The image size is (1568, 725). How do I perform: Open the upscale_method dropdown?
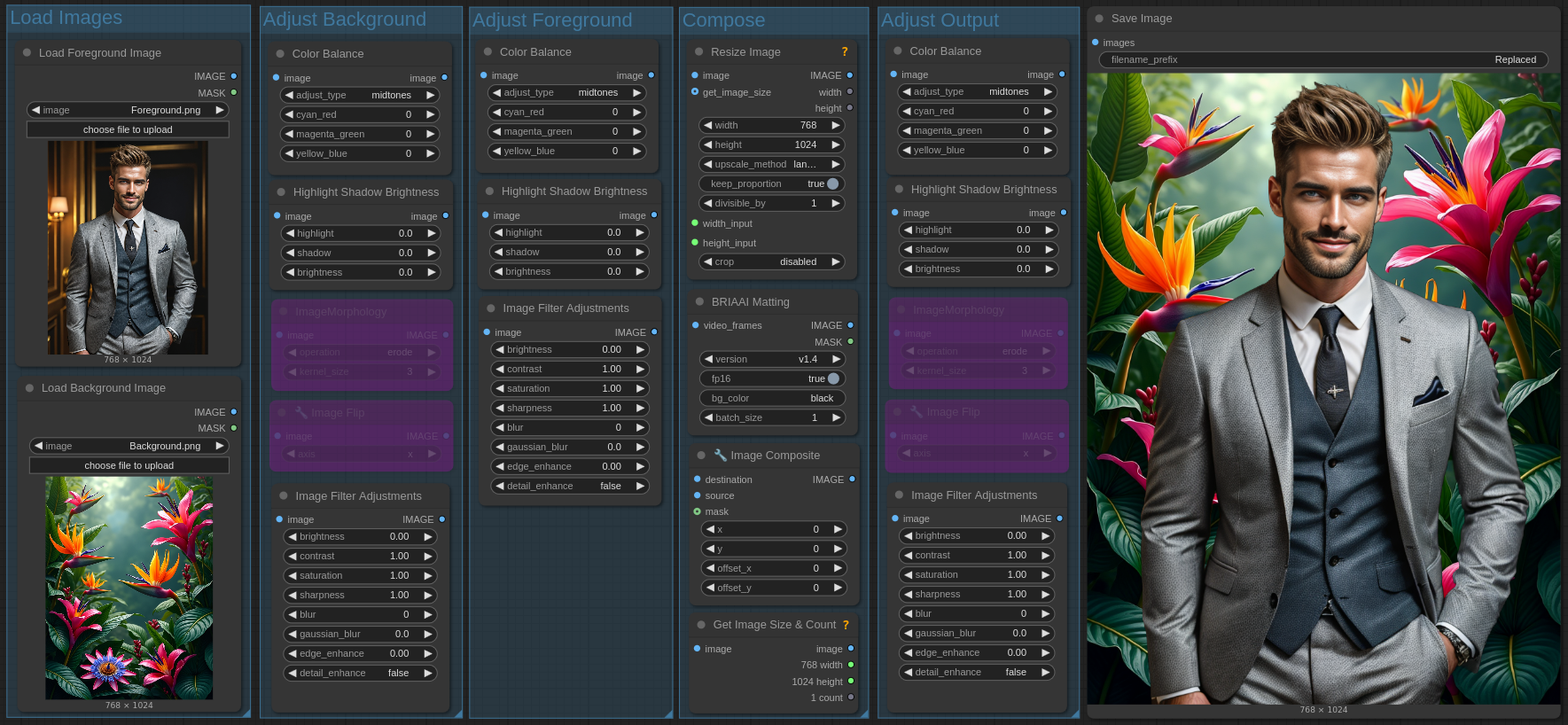coord(771,164)
